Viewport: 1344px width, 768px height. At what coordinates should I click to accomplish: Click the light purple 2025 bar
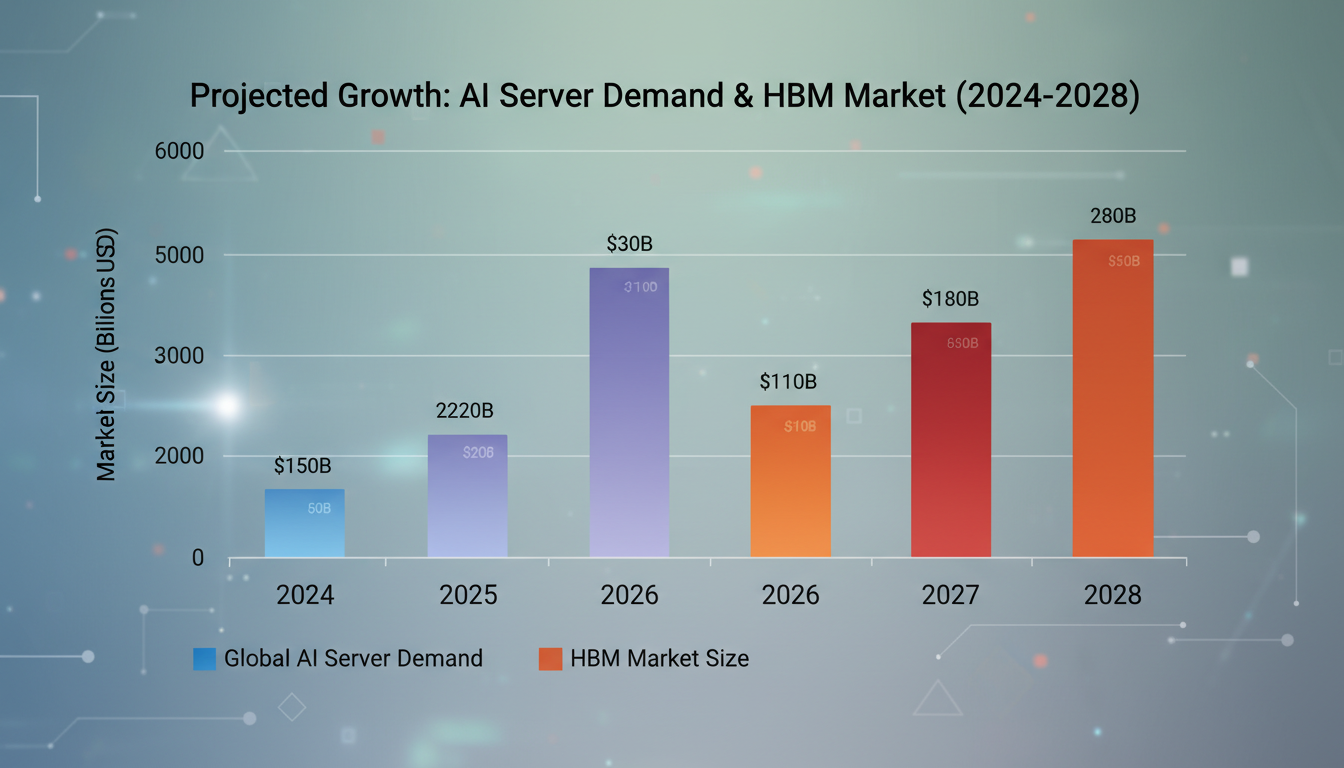tap(467, 495)
